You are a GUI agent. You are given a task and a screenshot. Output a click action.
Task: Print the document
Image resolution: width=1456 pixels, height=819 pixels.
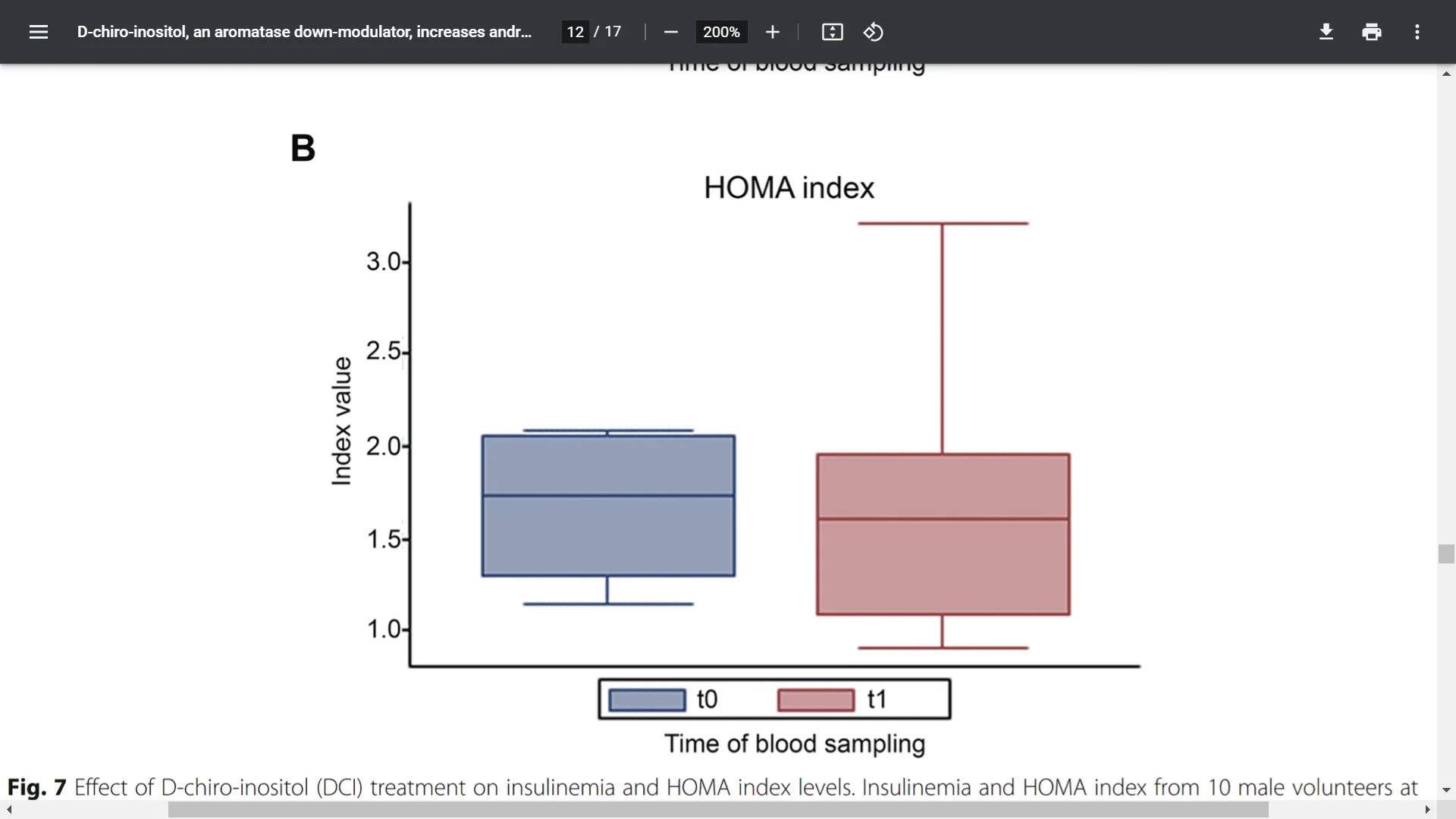click(x=1371, y=32)
